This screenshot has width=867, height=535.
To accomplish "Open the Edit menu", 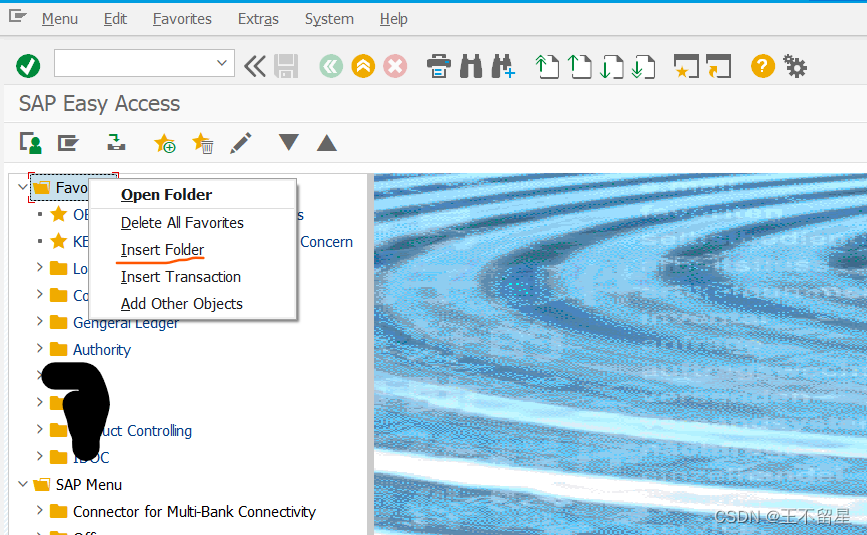I will click(115, 19).
